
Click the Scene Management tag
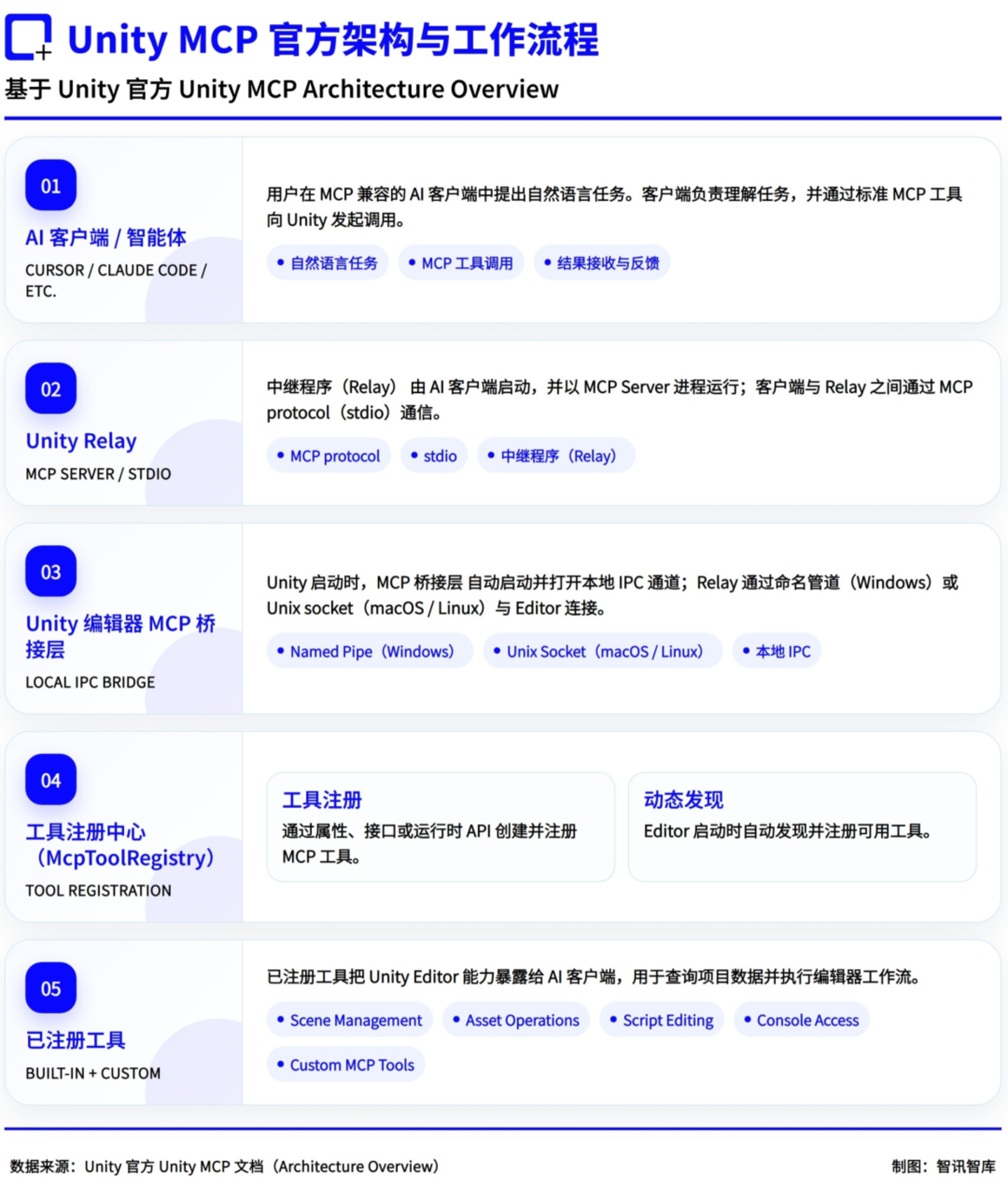pyautogui.click(x=350, y=1020)
